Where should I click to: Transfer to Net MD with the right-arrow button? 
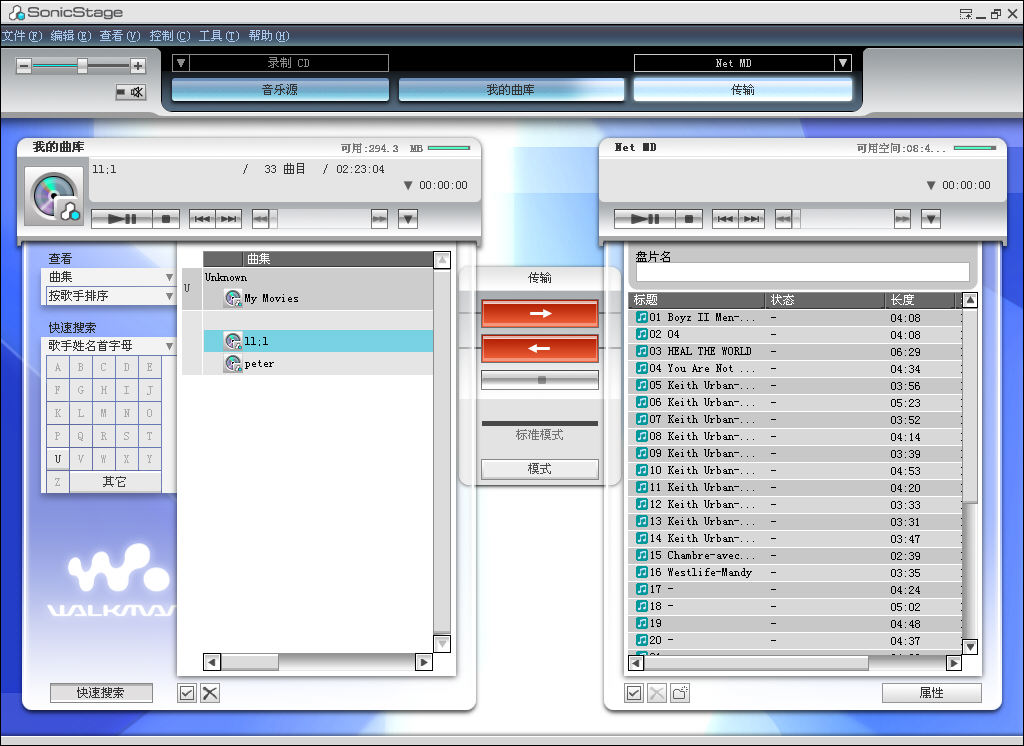539,314
